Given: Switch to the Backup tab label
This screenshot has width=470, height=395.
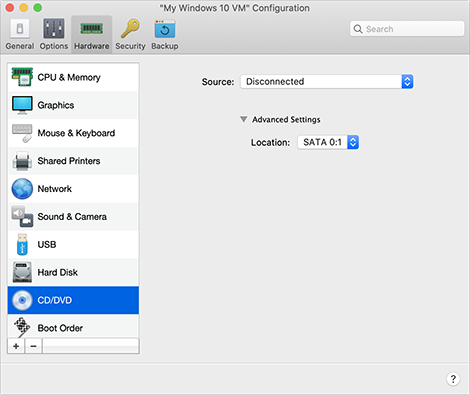Looking at the screenshot, I should 165,46.
